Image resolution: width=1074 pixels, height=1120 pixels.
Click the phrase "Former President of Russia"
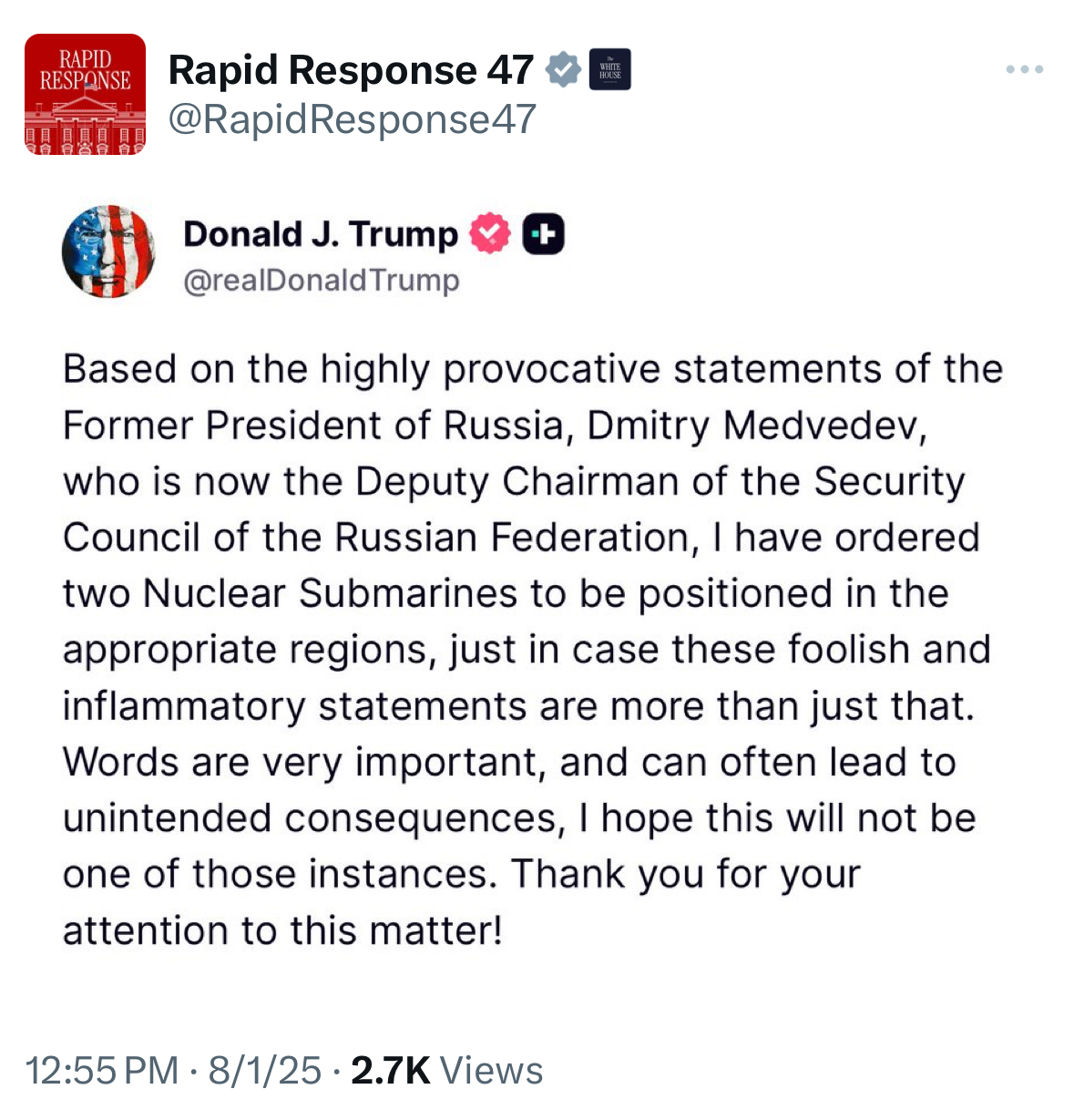(313, 426)
